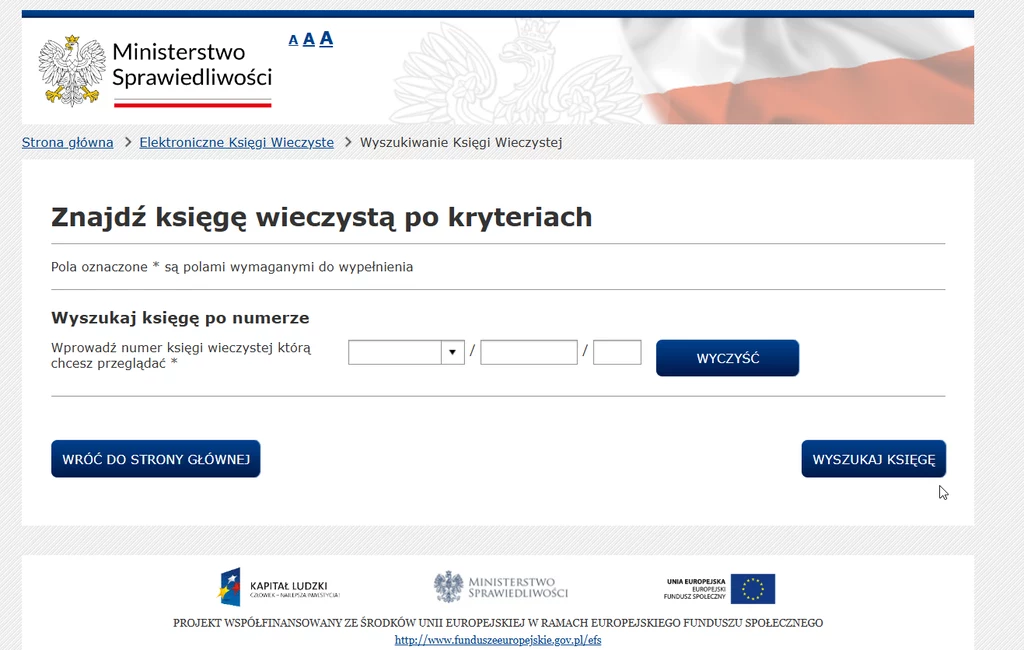Viewport: 1024px width, 650px height.
Task: Open the court code dropdown arrow
Action: 452,353
